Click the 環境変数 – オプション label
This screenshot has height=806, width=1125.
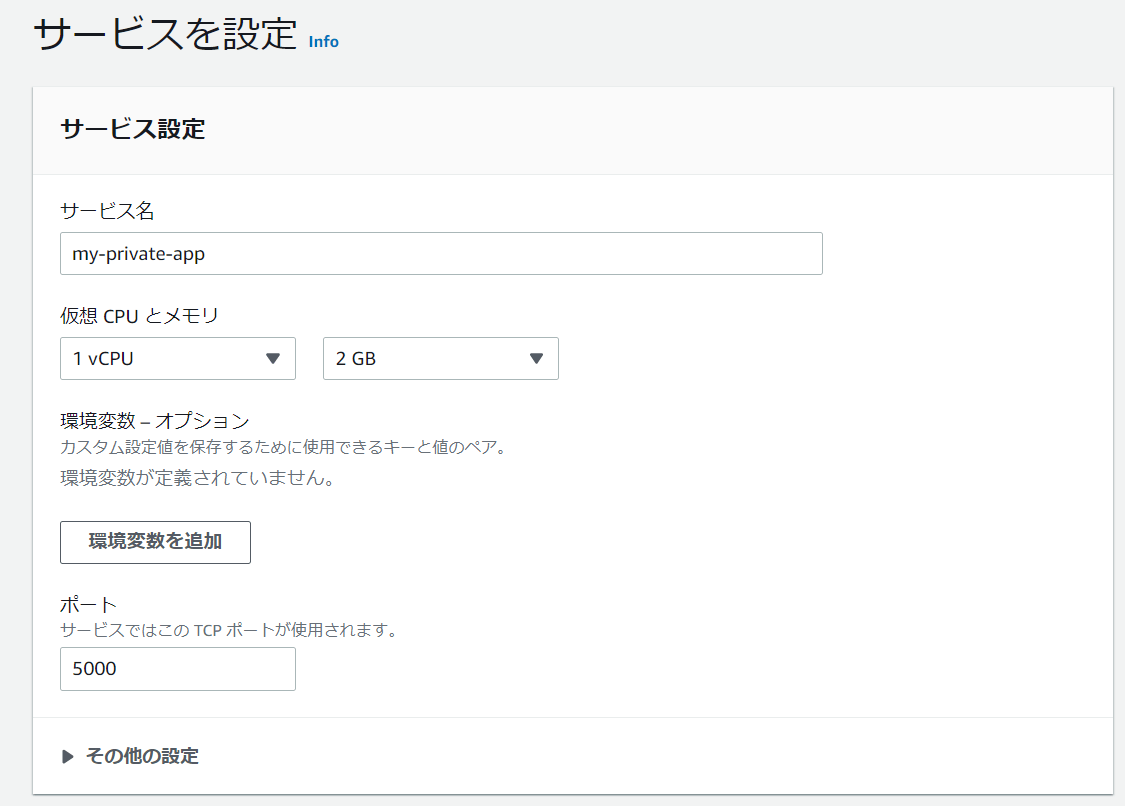point(155,421)
